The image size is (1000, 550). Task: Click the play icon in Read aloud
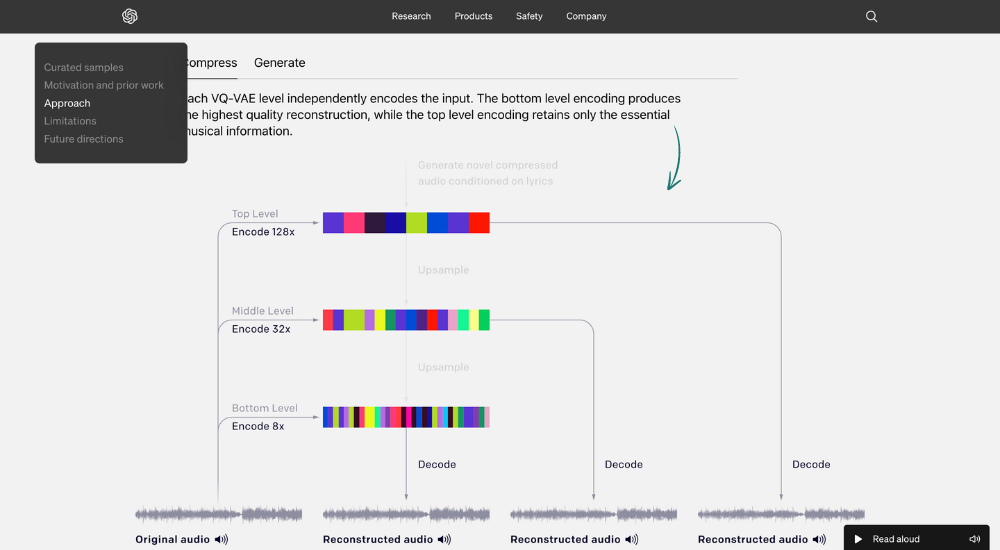pyautogui.click(x=858, y=539)
